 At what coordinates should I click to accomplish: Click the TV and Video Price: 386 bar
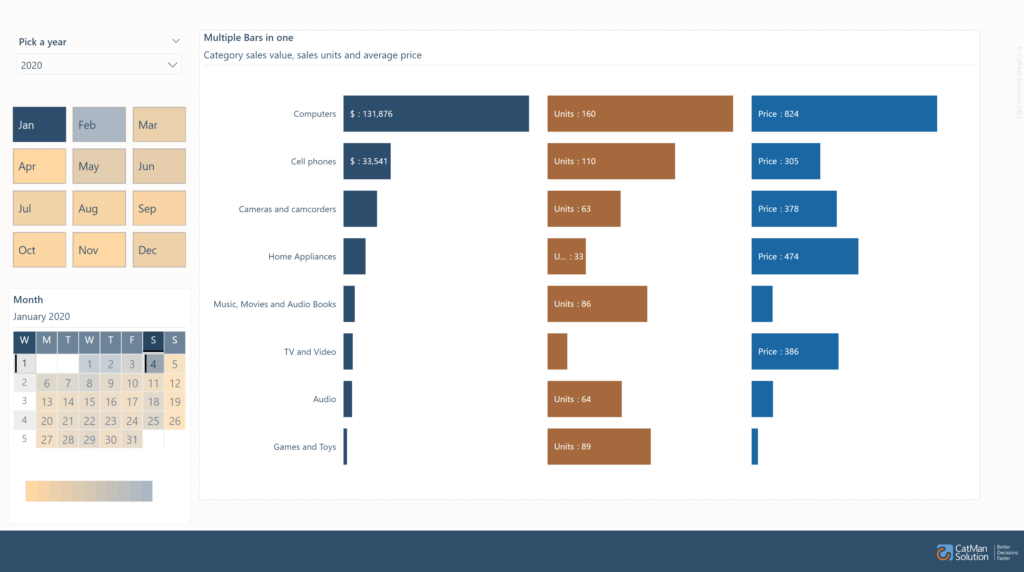click(x=795, y=352)
